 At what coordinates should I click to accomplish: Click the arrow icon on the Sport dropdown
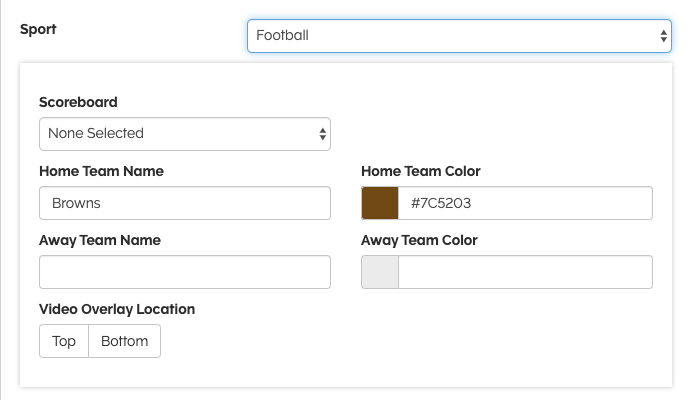pyautogui.click(x=664, y=35)
